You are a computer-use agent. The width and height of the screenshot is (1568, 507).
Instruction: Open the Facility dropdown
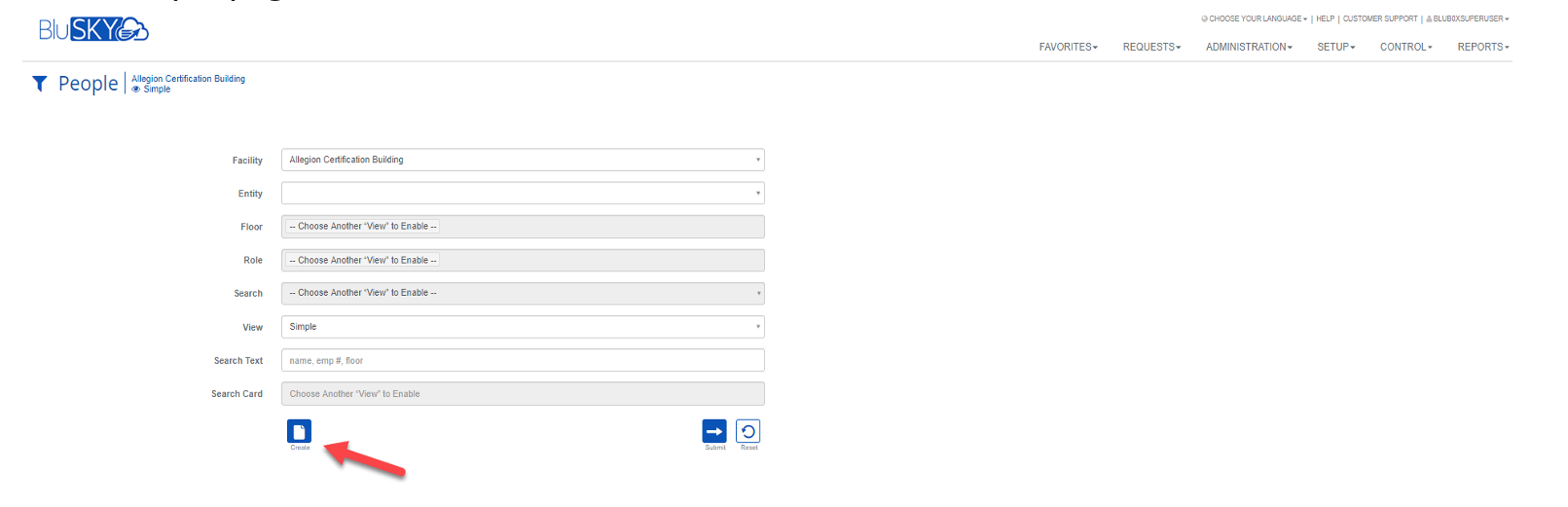522,160
